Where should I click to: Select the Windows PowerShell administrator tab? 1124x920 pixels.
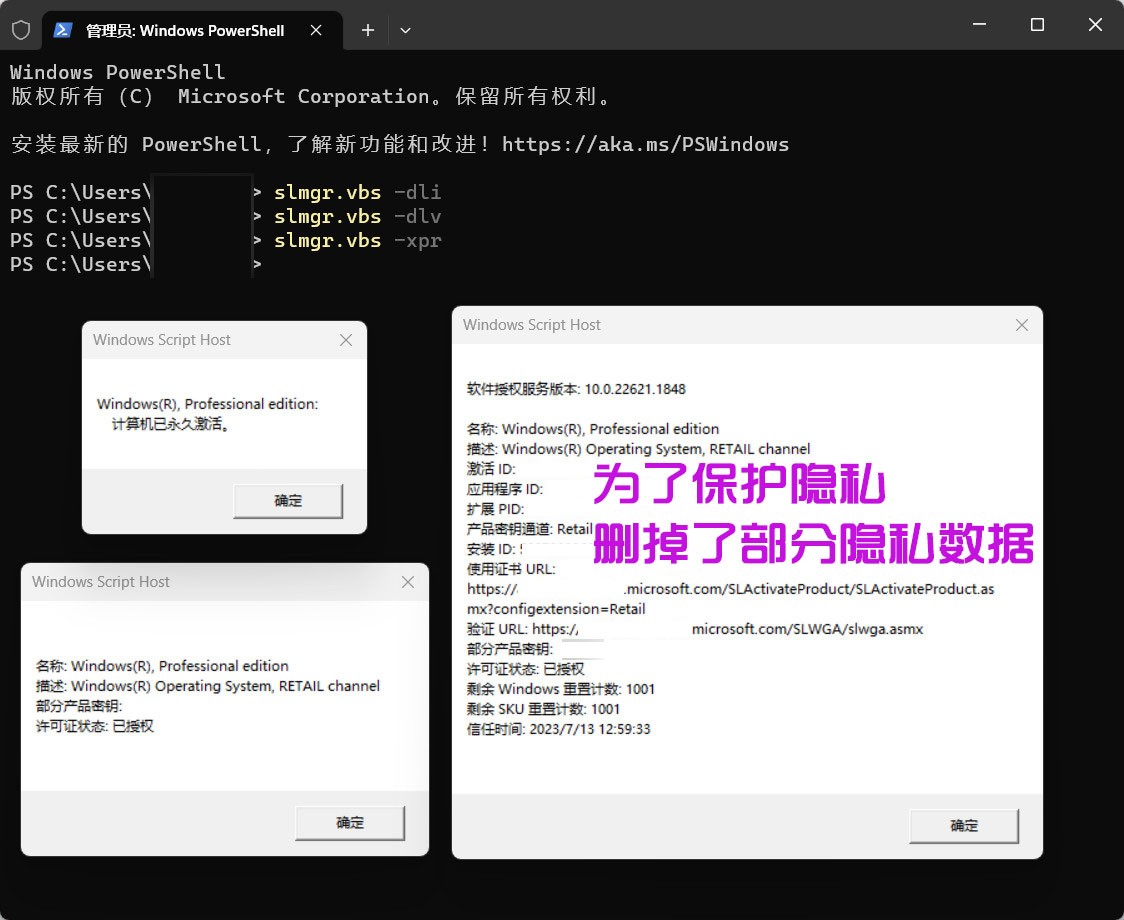click(192, 31)
